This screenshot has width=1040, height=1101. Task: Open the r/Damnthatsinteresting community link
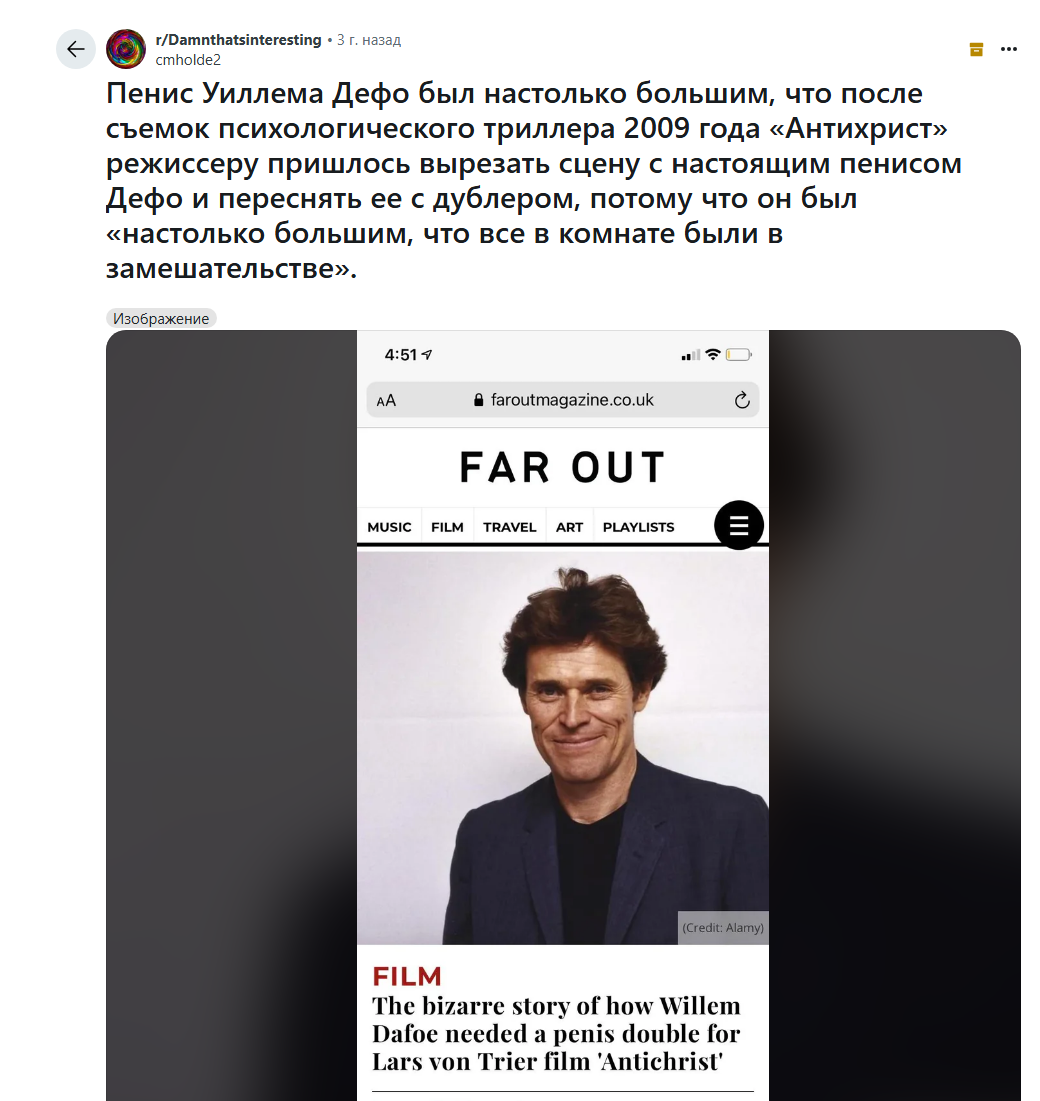tap(238, 40)
